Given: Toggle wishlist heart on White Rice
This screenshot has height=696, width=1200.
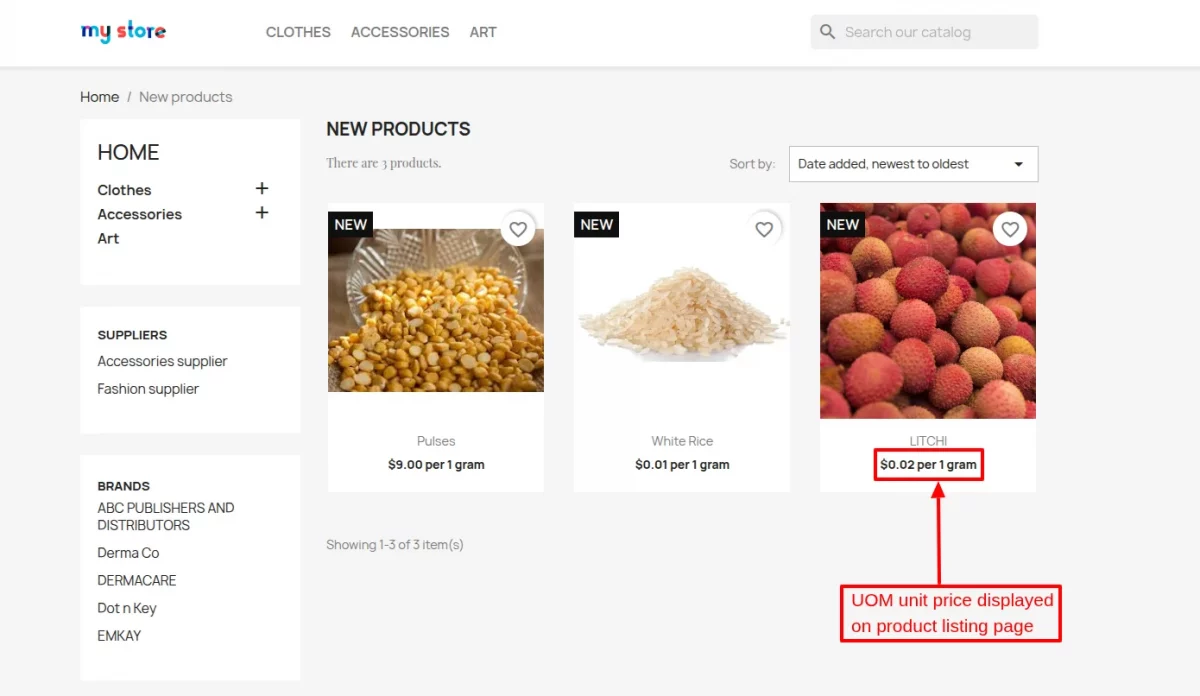Looking at the screenshot, I should coord(764,230).
